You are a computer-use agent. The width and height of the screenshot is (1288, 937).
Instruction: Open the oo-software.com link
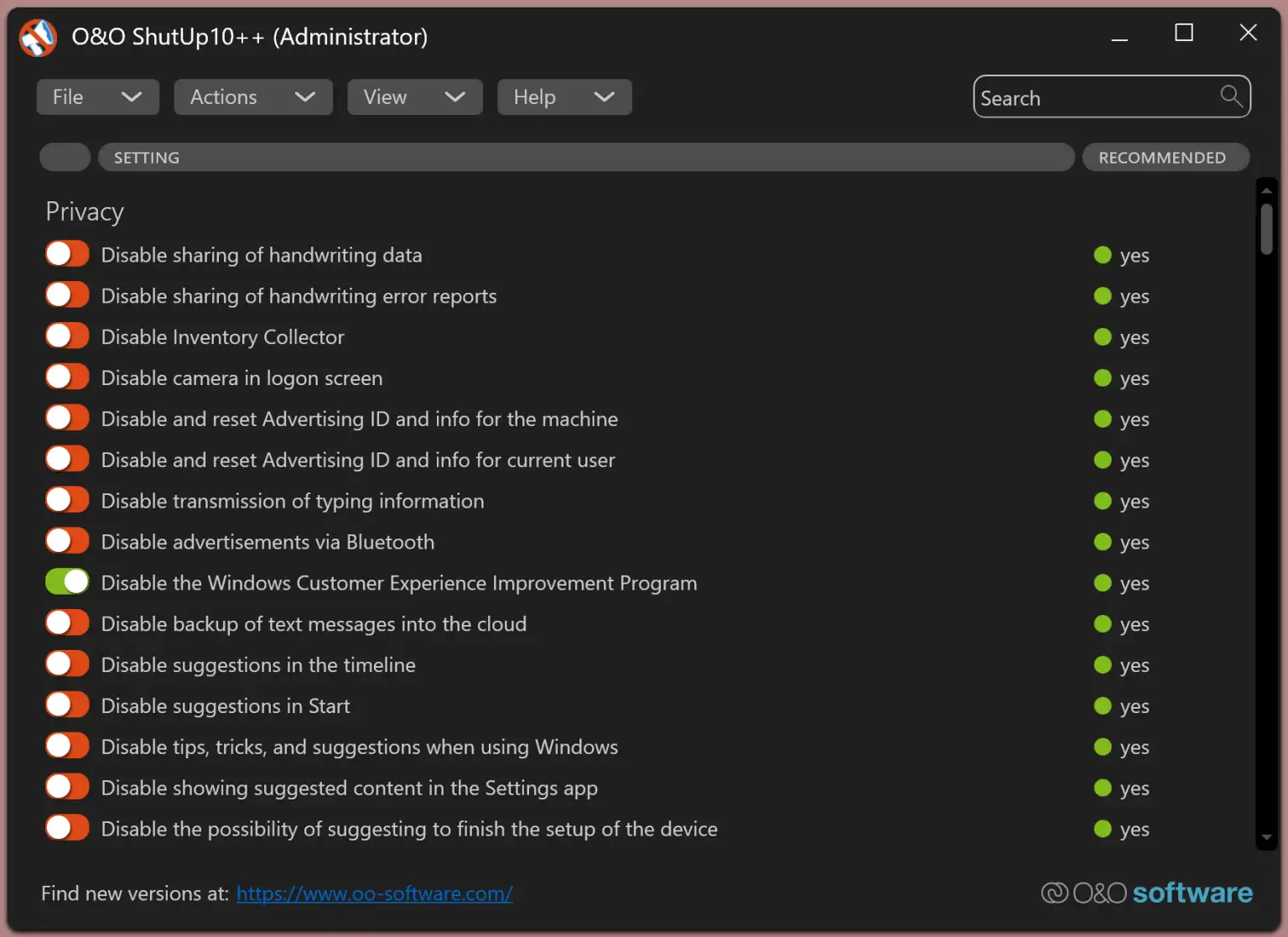tap(375, 894)
